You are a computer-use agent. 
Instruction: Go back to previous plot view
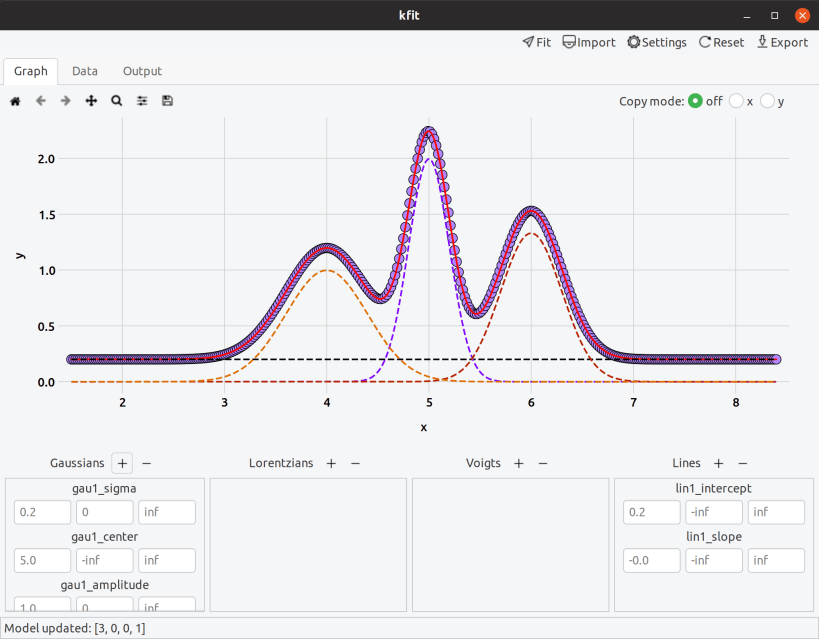[x=41, y=101]
